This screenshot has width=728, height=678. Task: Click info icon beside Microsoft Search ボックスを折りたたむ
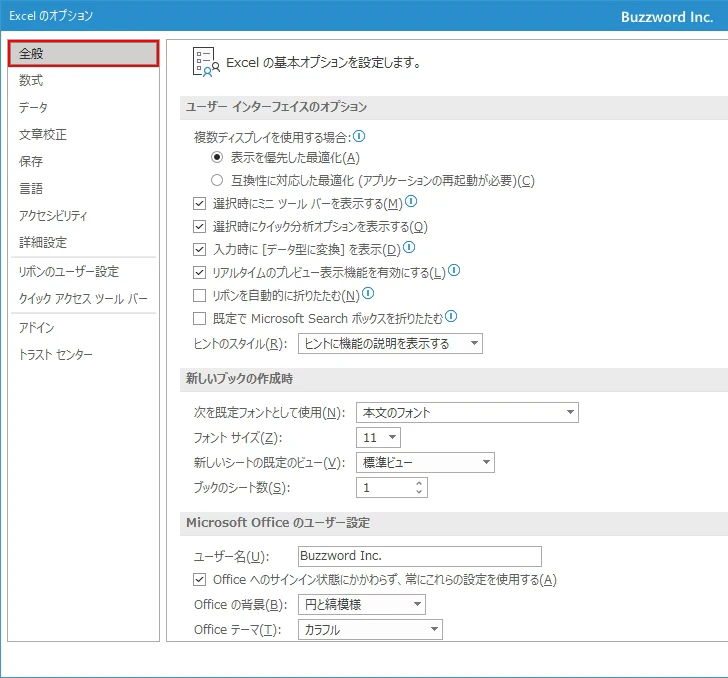(451, 317)
